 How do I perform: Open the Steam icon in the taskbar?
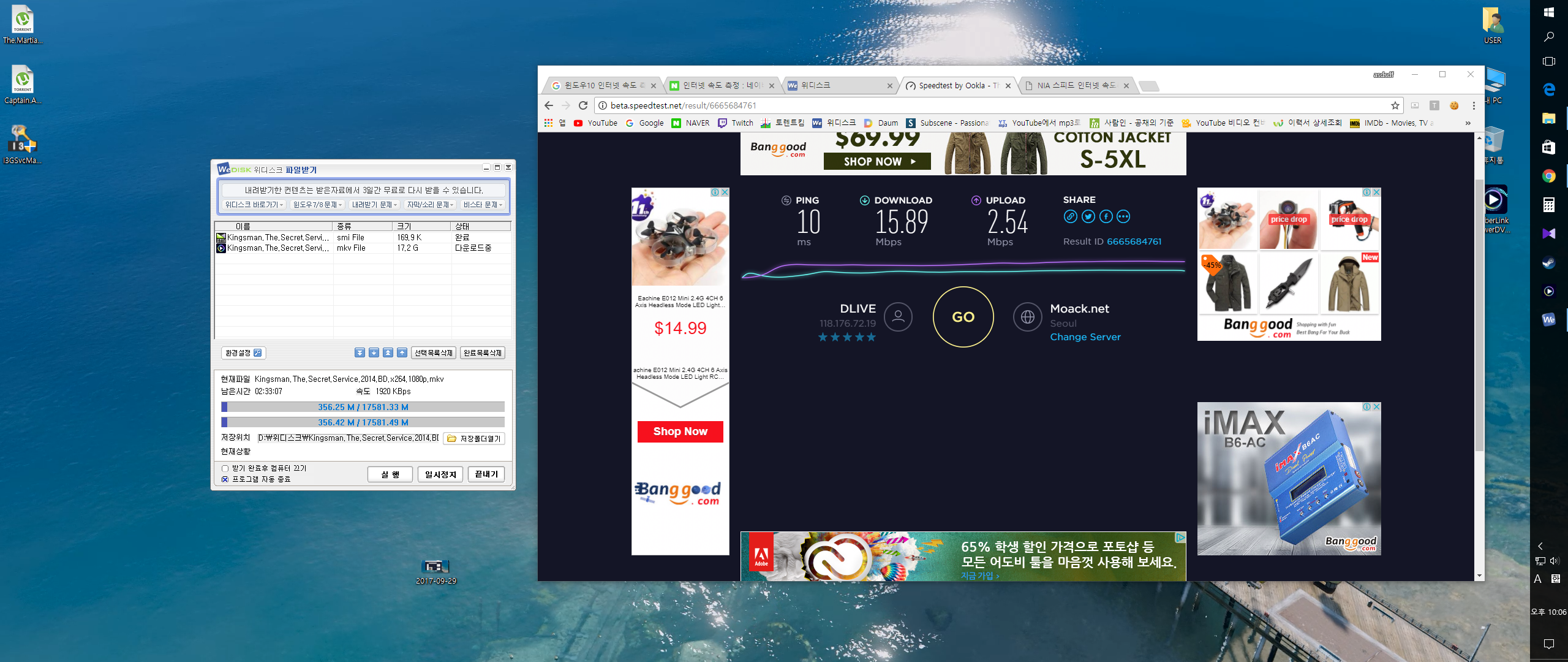(1548, 263)
